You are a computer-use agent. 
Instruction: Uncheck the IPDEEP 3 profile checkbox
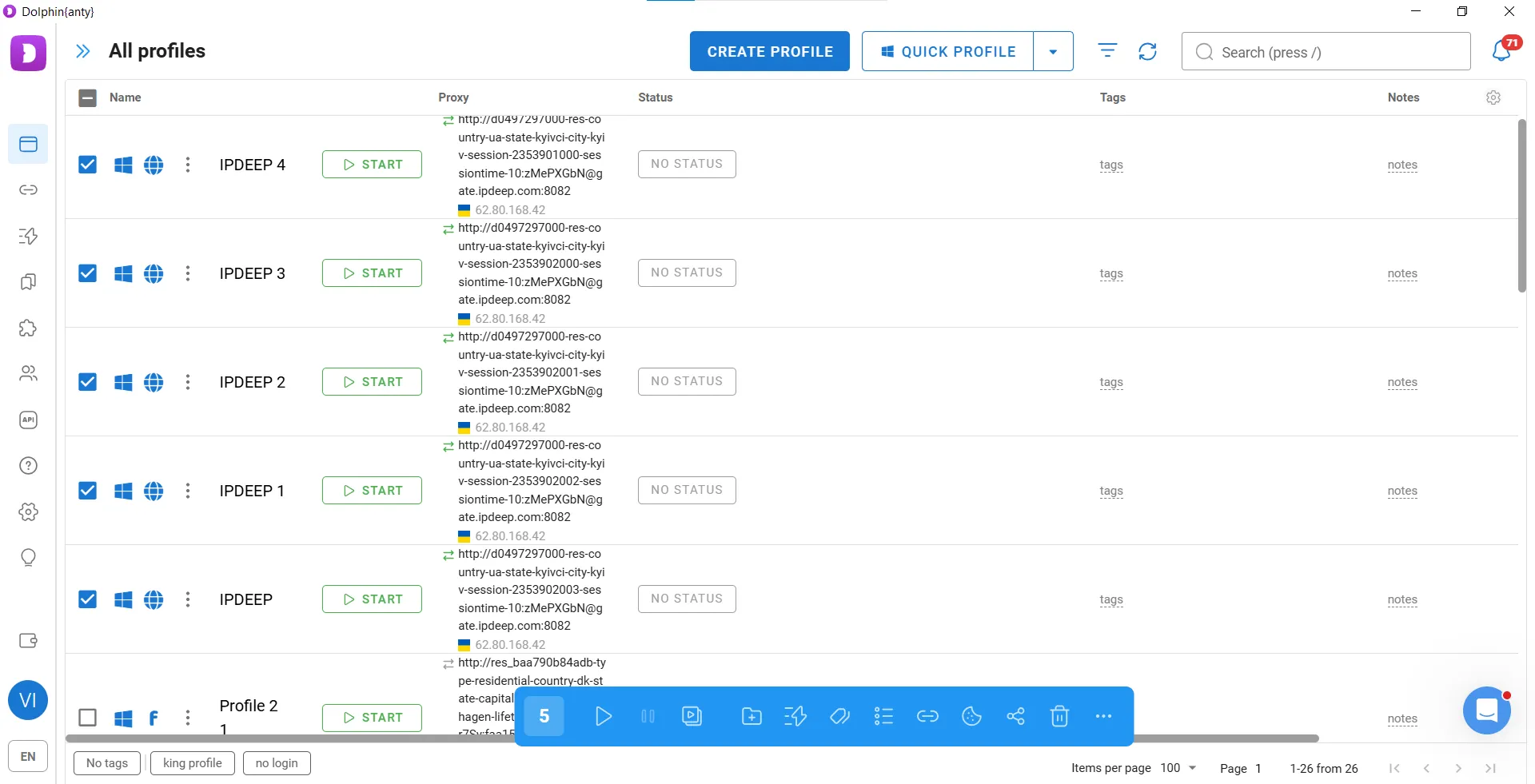88,273
